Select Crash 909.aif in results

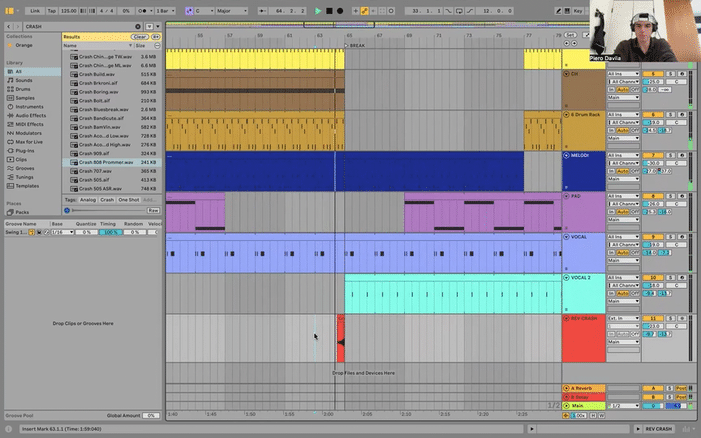pos(112,153)
